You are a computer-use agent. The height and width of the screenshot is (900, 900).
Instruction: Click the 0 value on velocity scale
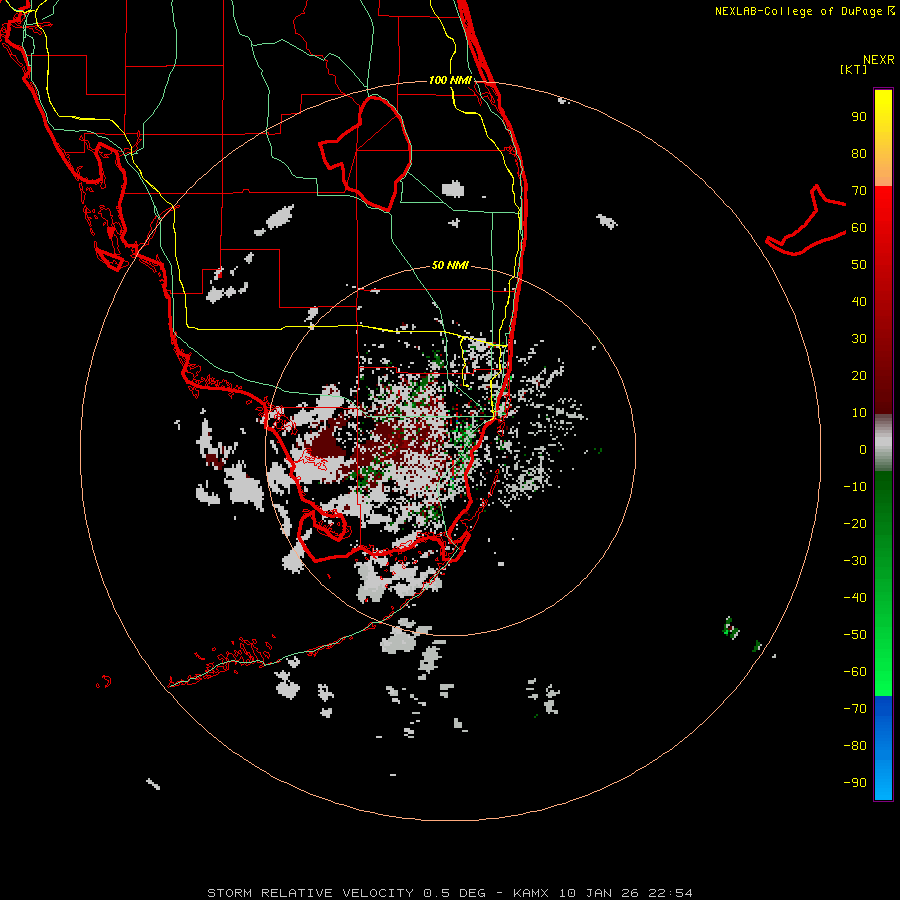[x=863, y=449]
